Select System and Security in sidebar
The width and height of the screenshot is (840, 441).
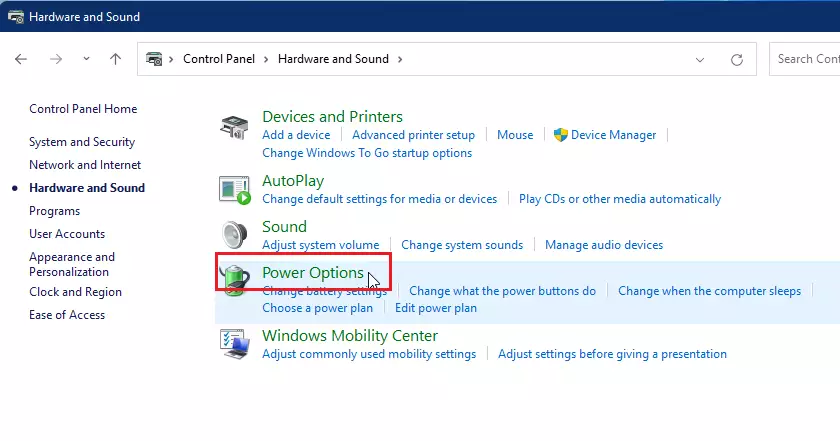point(82,142)
